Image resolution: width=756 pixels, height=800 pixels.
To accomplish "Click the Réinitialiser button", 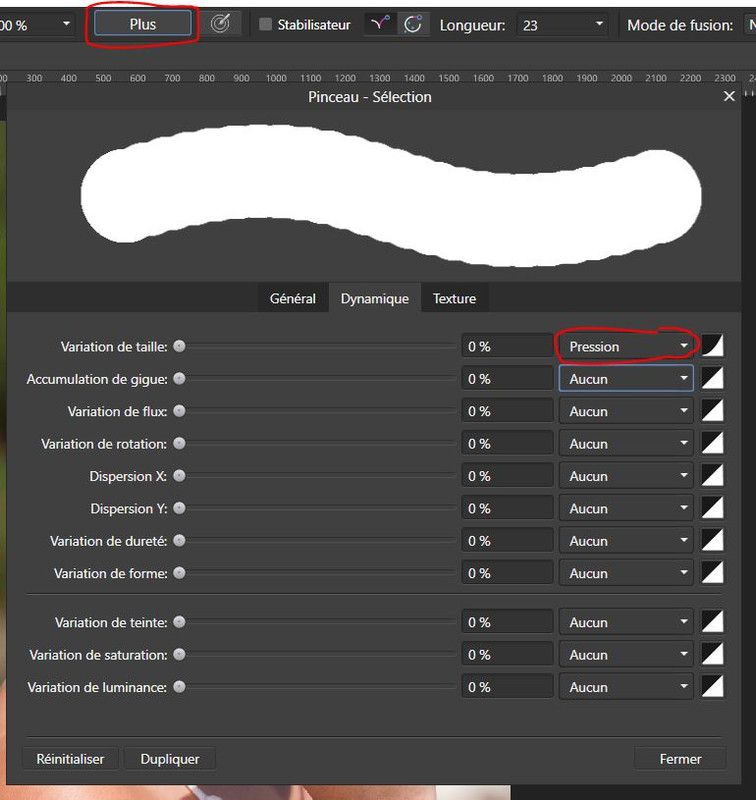I will [70, 759].
